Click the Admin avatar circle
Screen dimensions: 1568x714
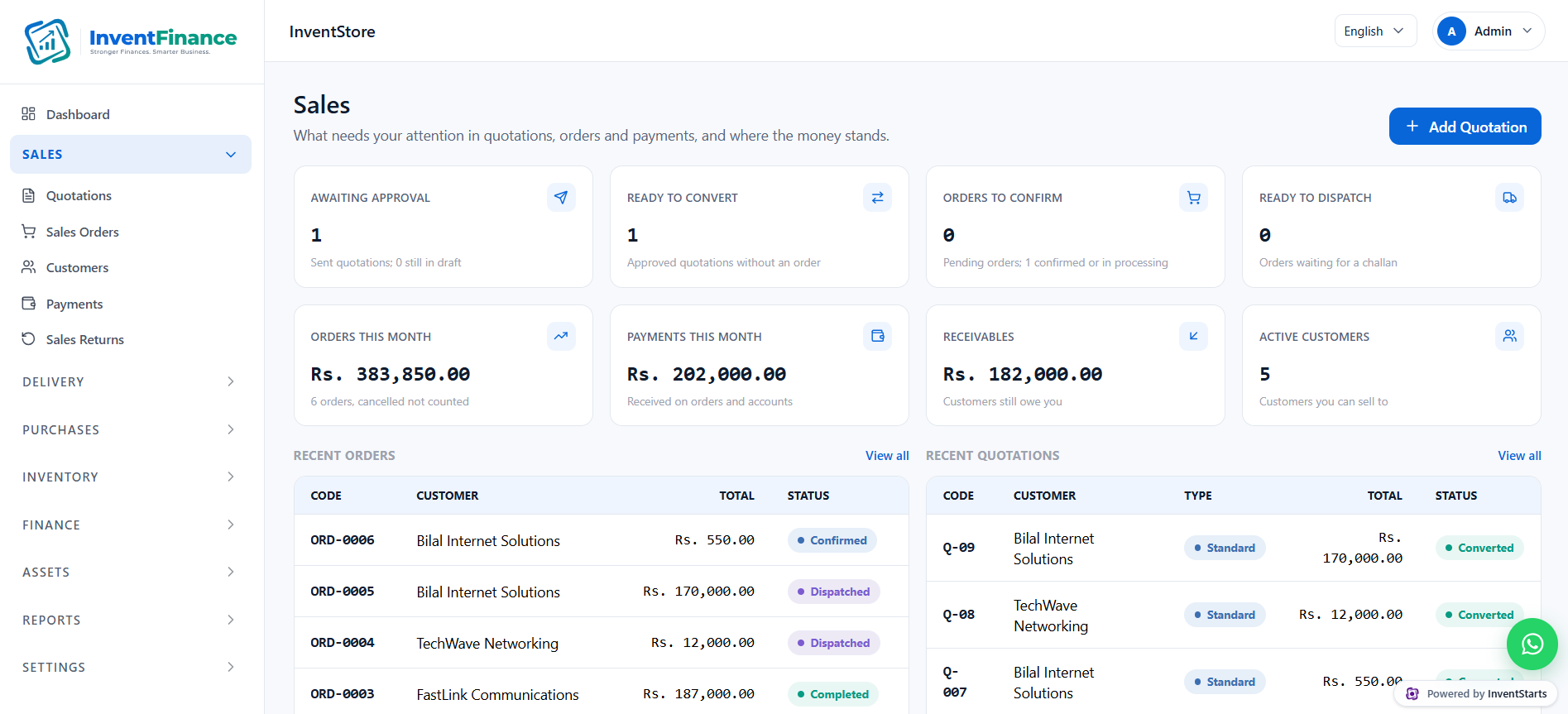1451,31
